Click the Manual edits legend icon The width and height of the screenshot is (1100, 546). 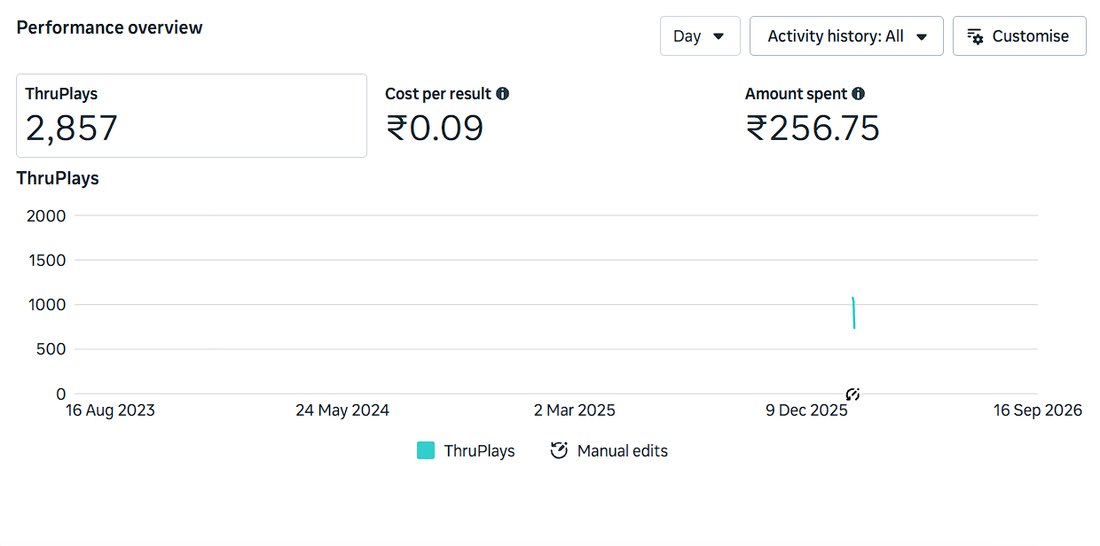click(x=558, y=451)
